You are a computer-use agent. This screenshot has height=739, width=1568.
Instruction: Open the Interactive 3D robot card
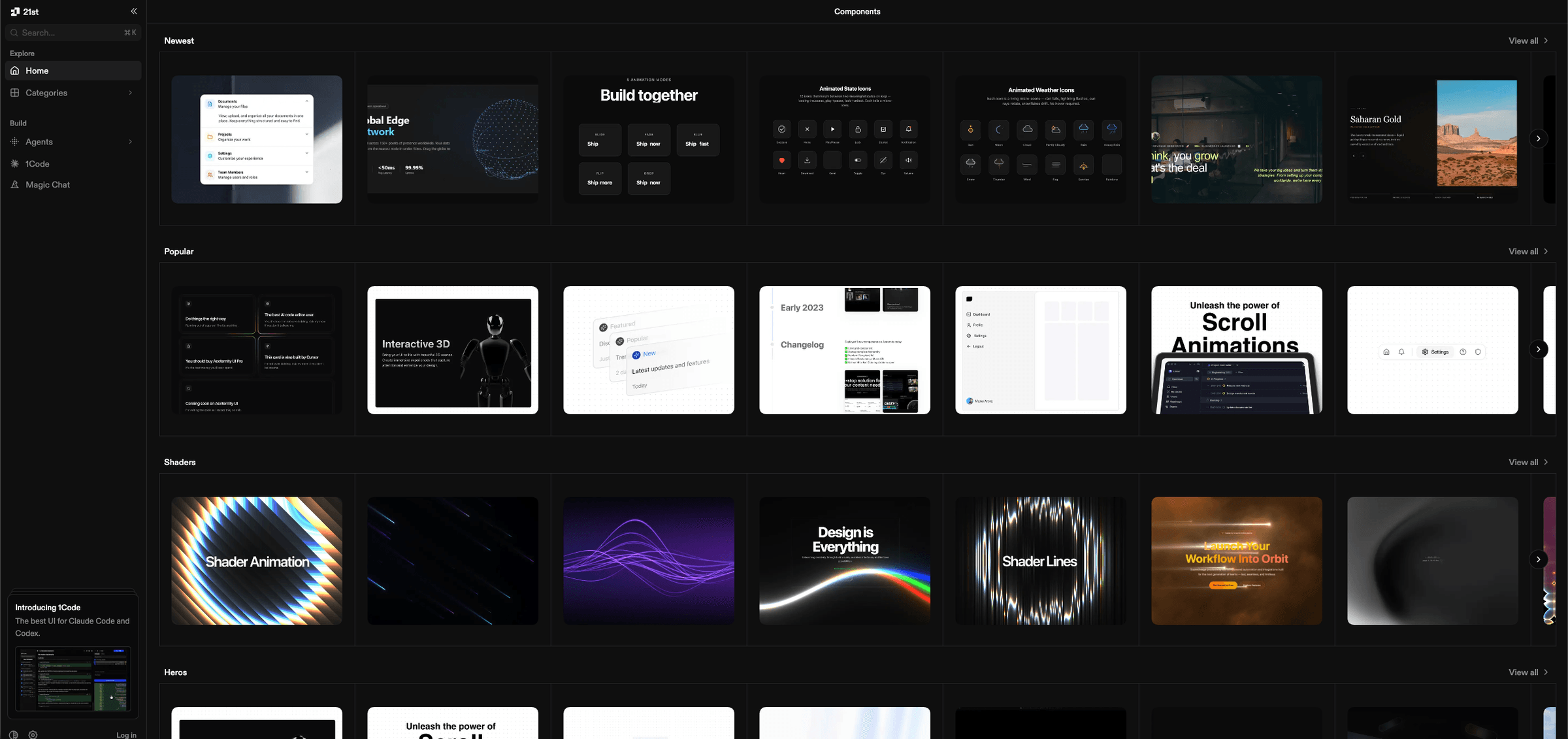pos(453,350)
